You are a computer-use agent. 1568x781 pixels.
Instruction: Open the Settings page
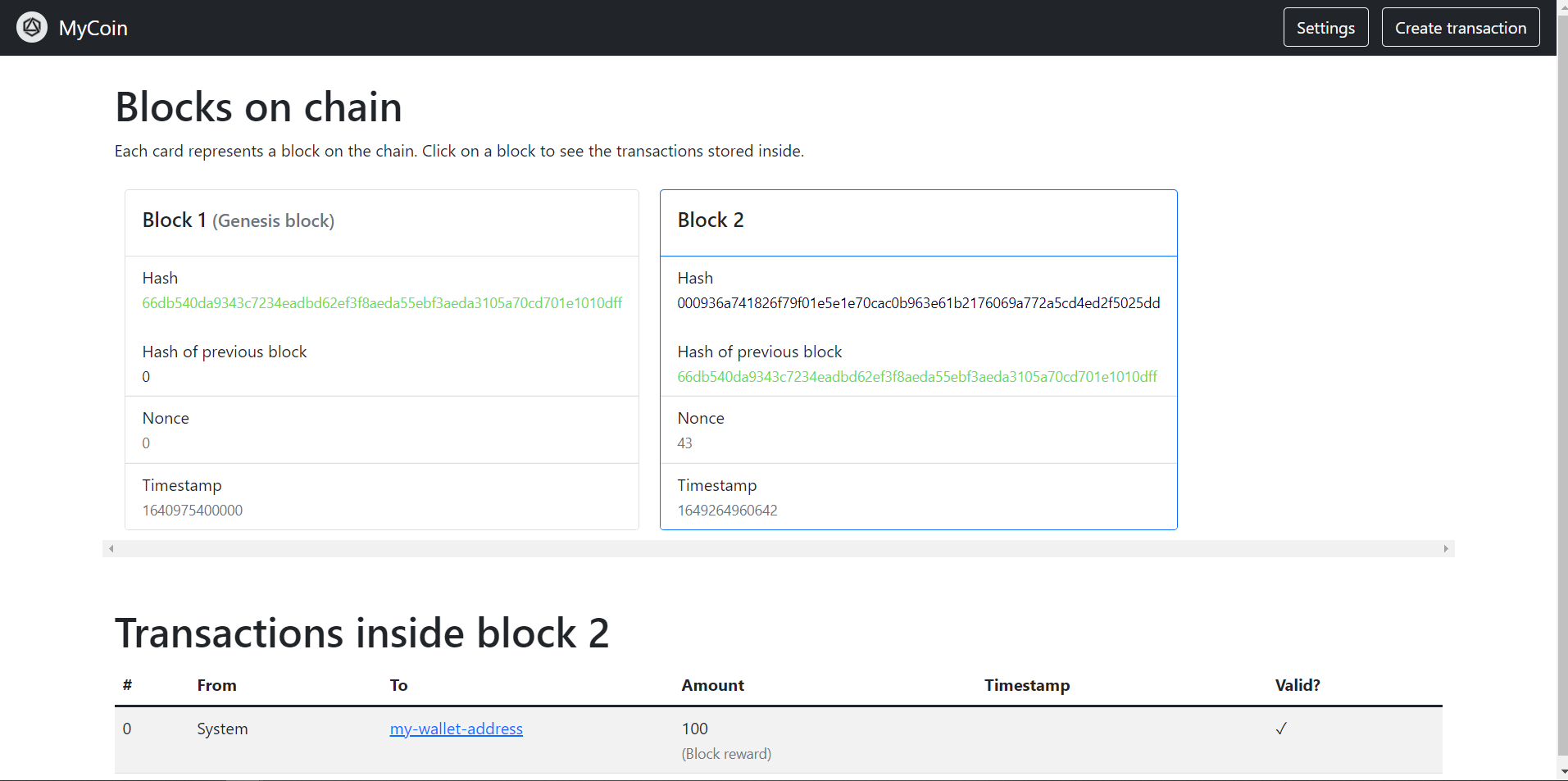tap(1325, 28)
